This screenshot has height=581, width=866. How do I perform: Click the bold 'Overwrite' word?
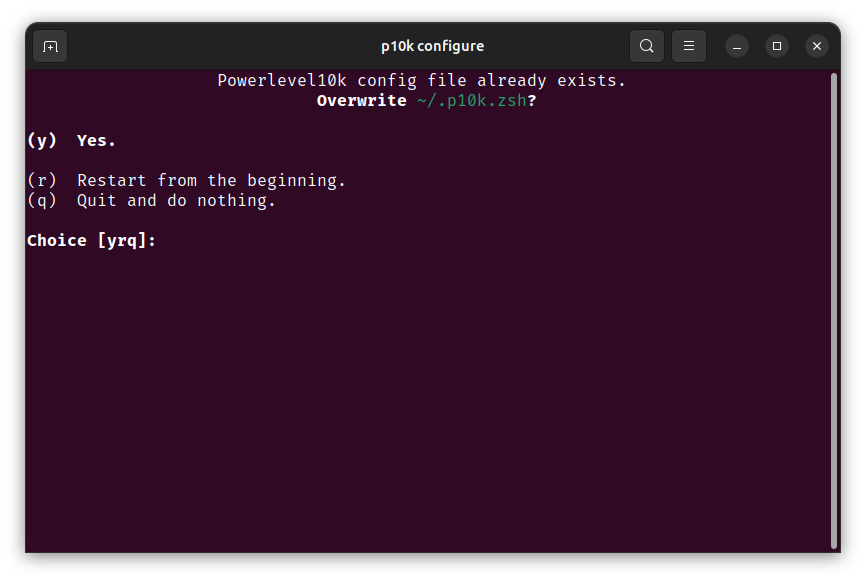362,101
